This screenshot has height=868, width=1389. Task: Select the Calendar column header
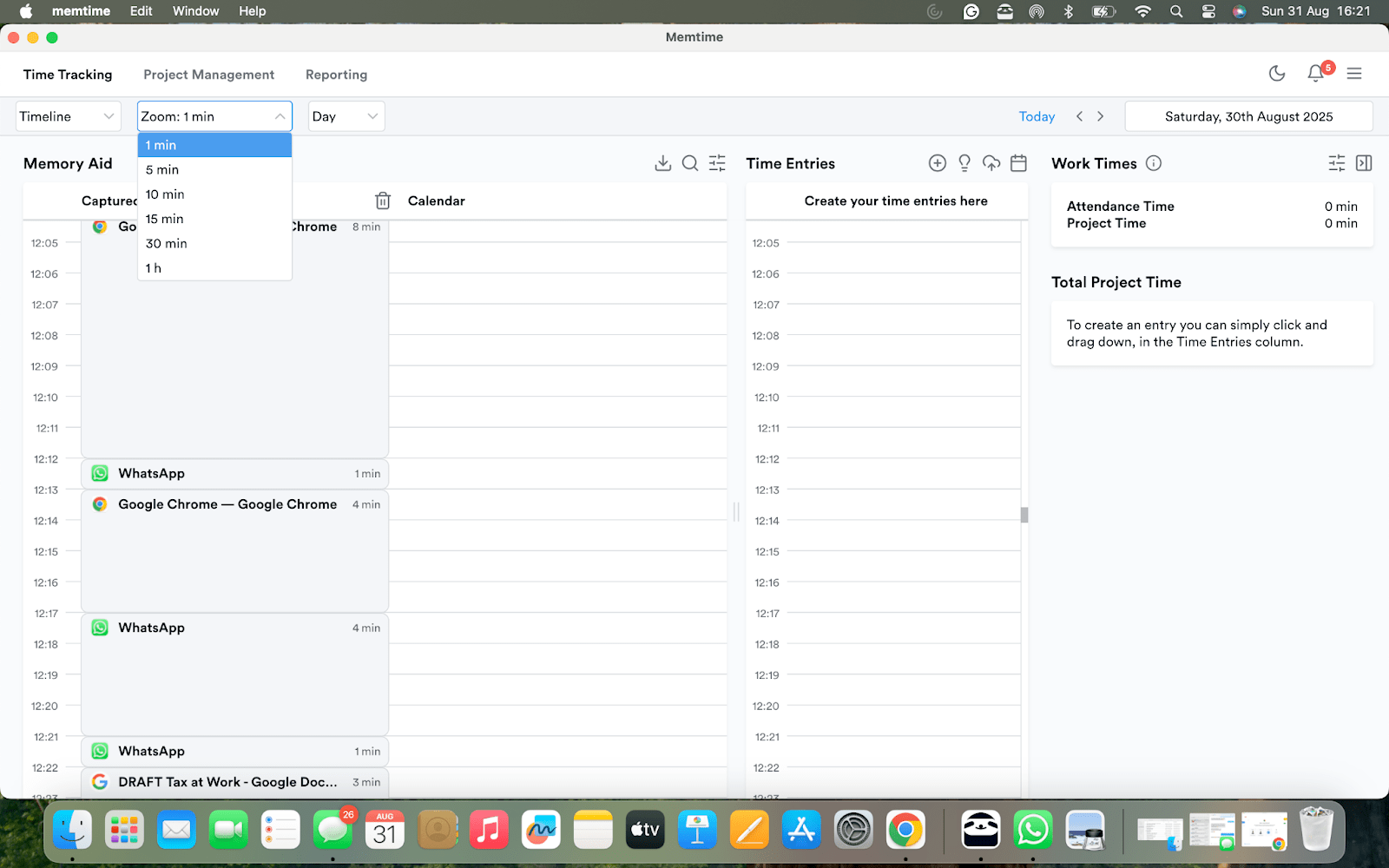coord(437,201)
